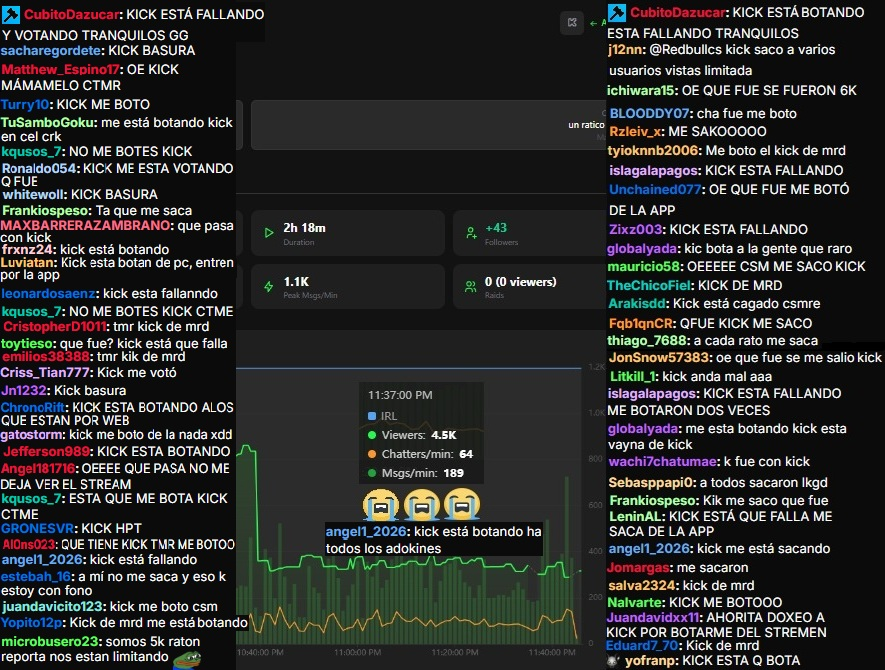Viewport: 885px width, 670px height.
Task: Click the Pepe frog emote after microbusero23's message
Action: coord(187,659)
